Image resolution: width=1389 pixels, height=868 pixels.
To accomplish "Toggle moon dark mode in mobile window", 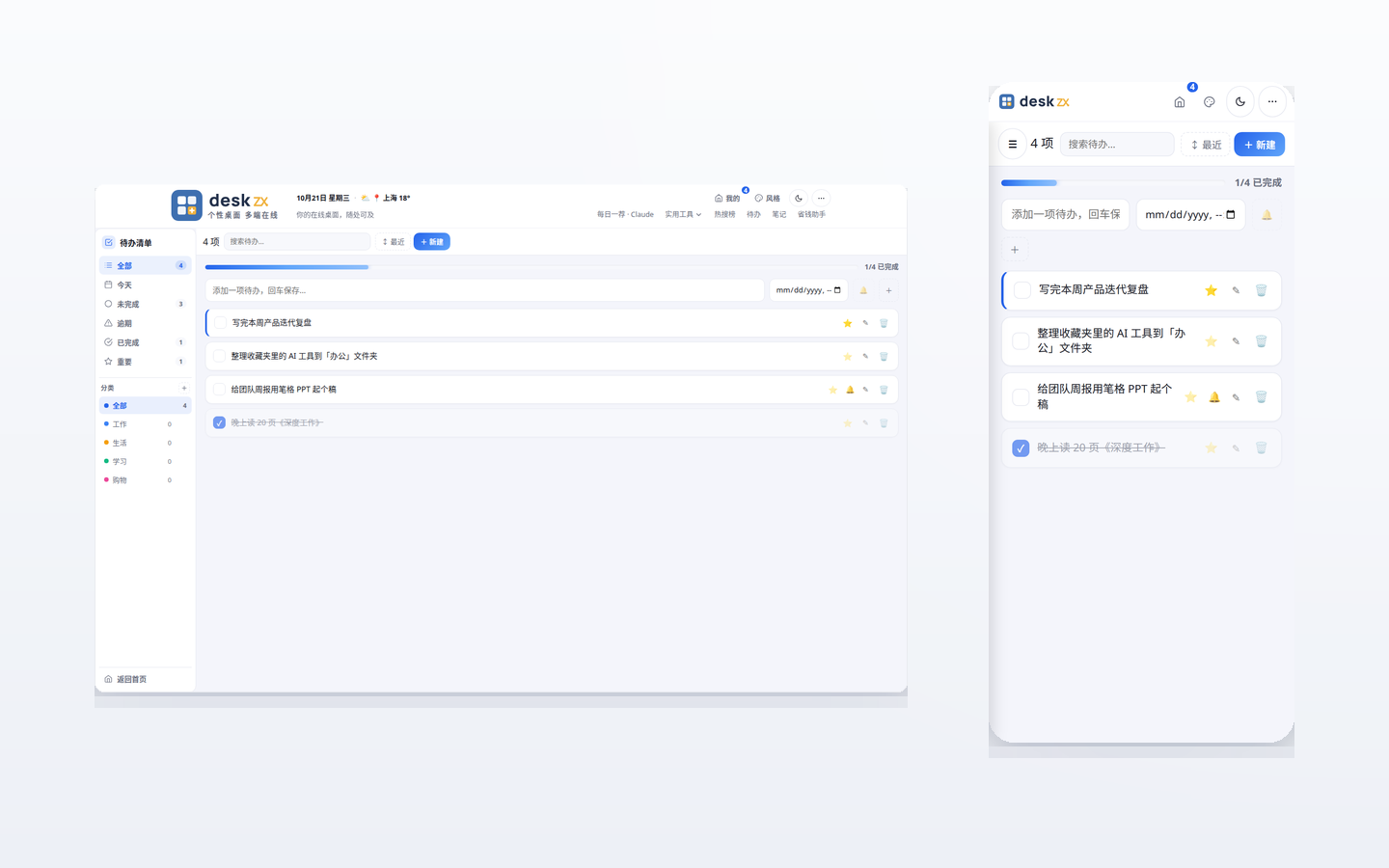I will click(x=1240, y=101).
